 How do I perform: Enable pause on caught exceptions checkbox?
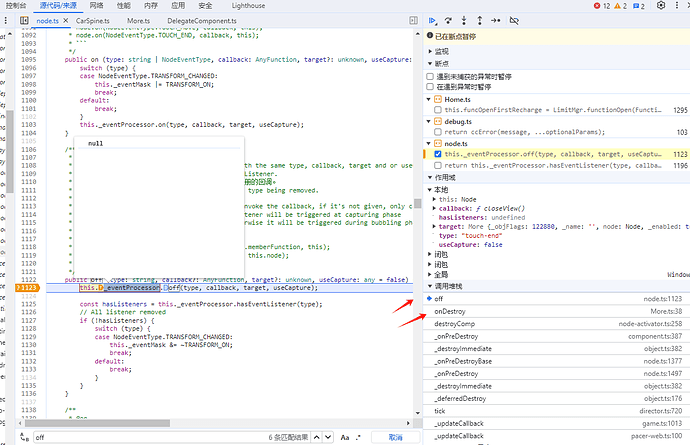coord(430,87)
